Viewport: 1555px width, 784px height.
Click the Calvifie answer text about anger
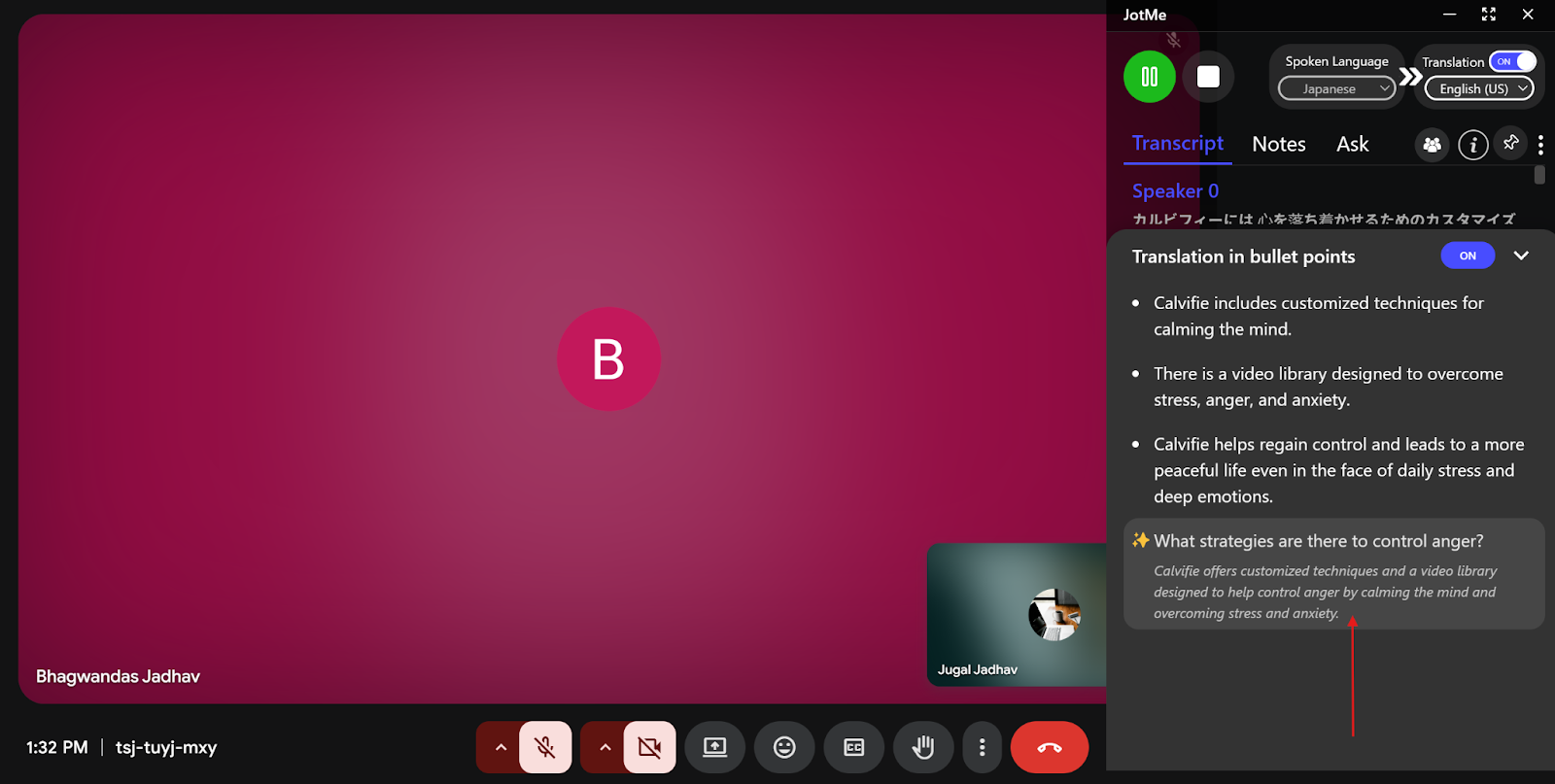(1325, 592)
